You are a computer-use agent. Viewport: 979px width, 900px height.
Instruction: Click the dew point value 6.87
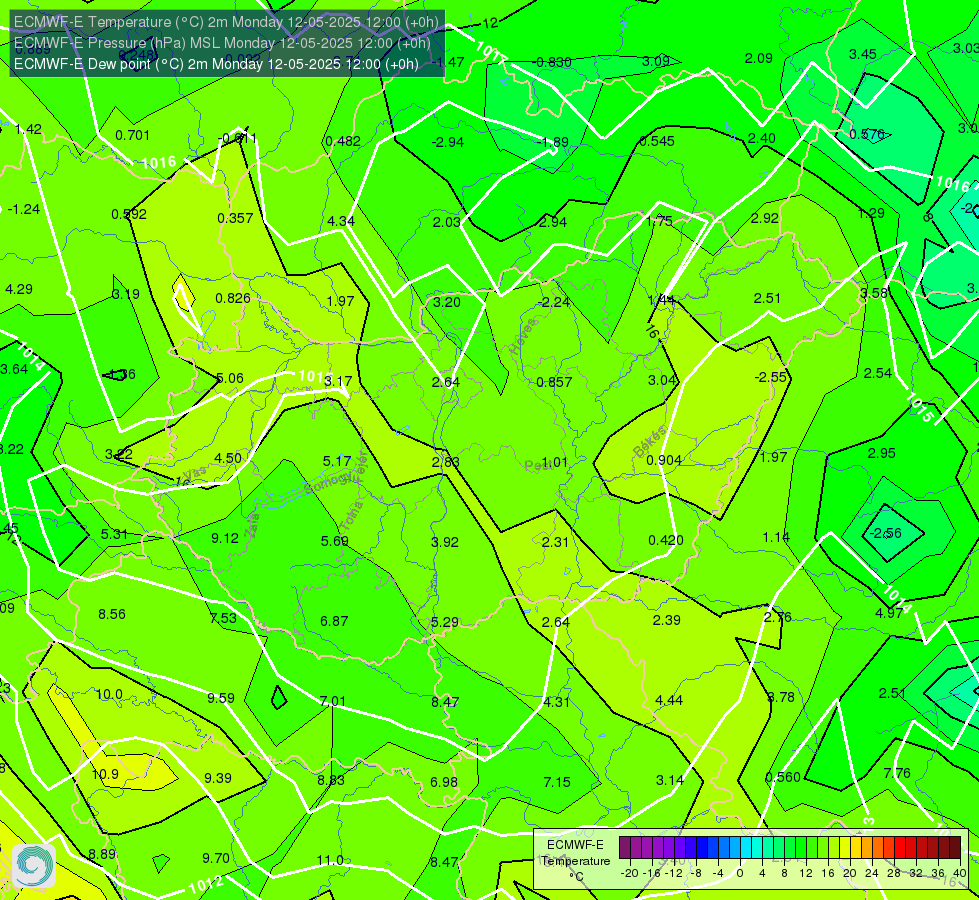(x=334, y=621)
